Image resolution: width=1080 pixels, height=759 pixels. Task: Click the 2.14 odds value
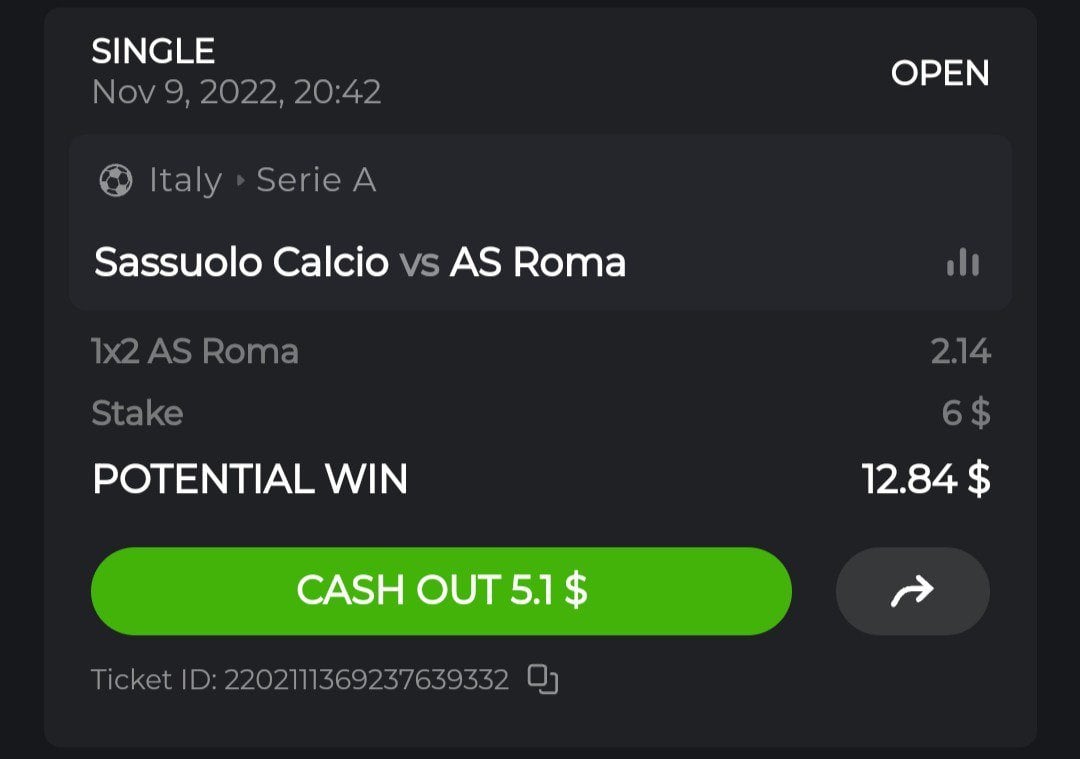(960, 352)
